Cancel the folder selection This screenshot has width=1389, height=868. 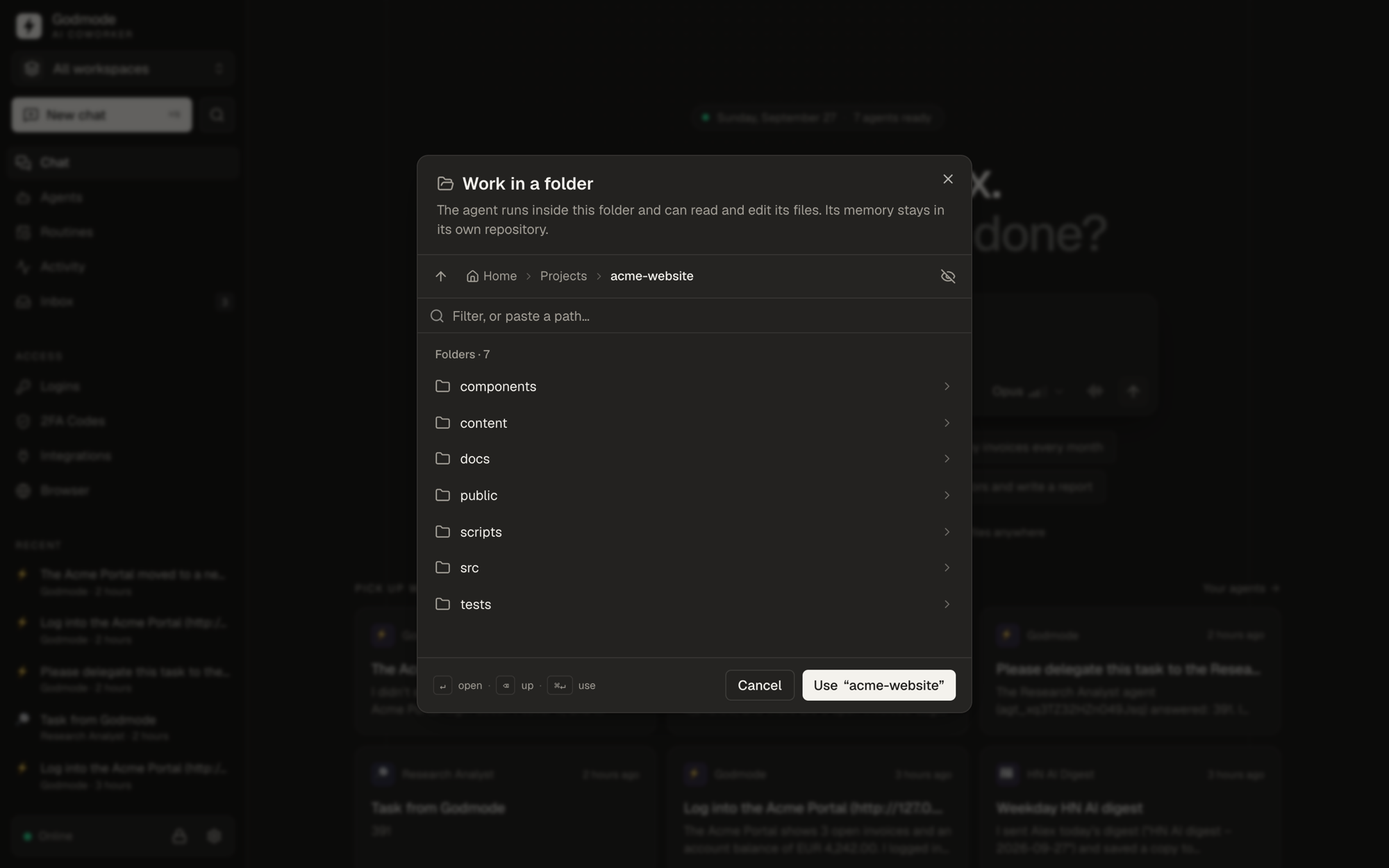pos(759,685)
